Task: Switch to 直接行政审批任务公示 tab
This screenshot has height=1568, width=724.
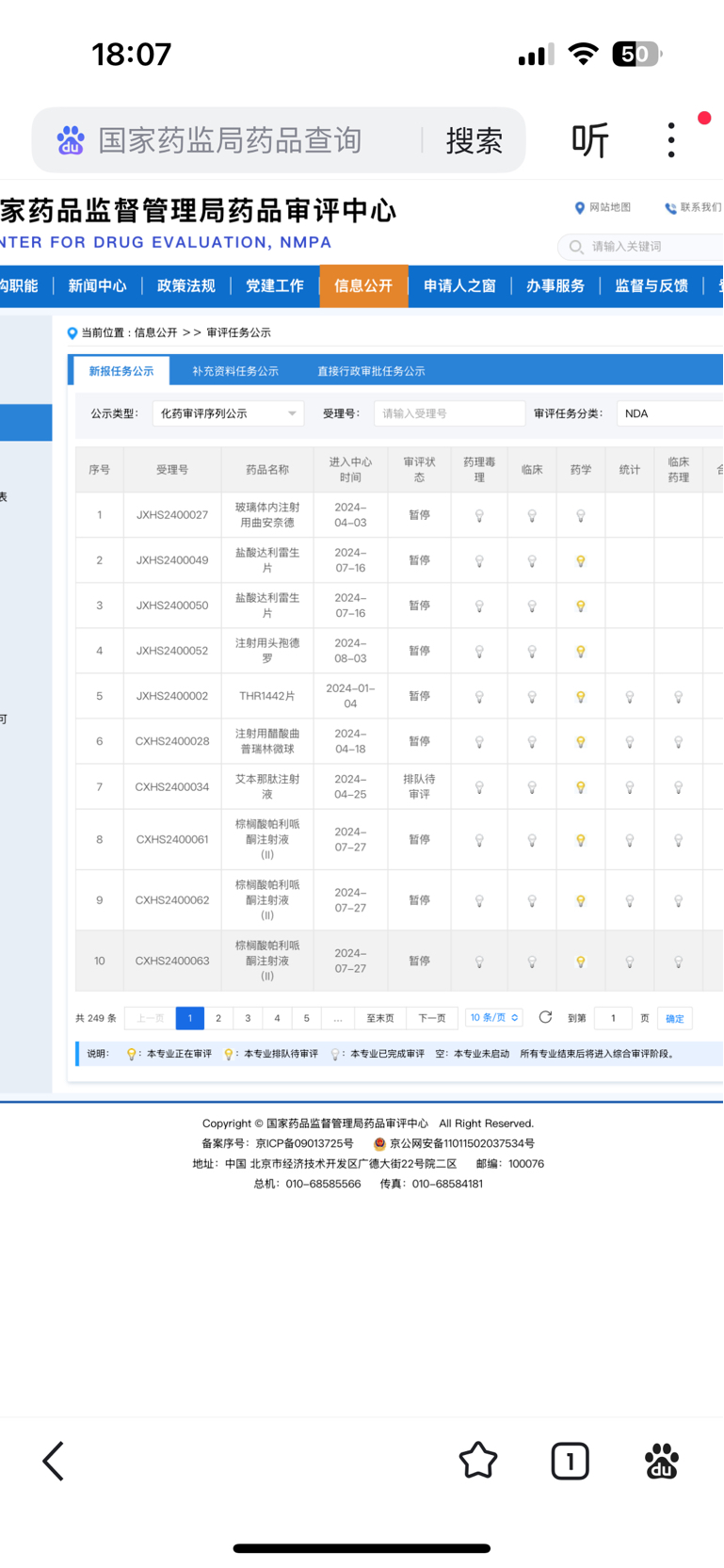Action: point(371,371)
